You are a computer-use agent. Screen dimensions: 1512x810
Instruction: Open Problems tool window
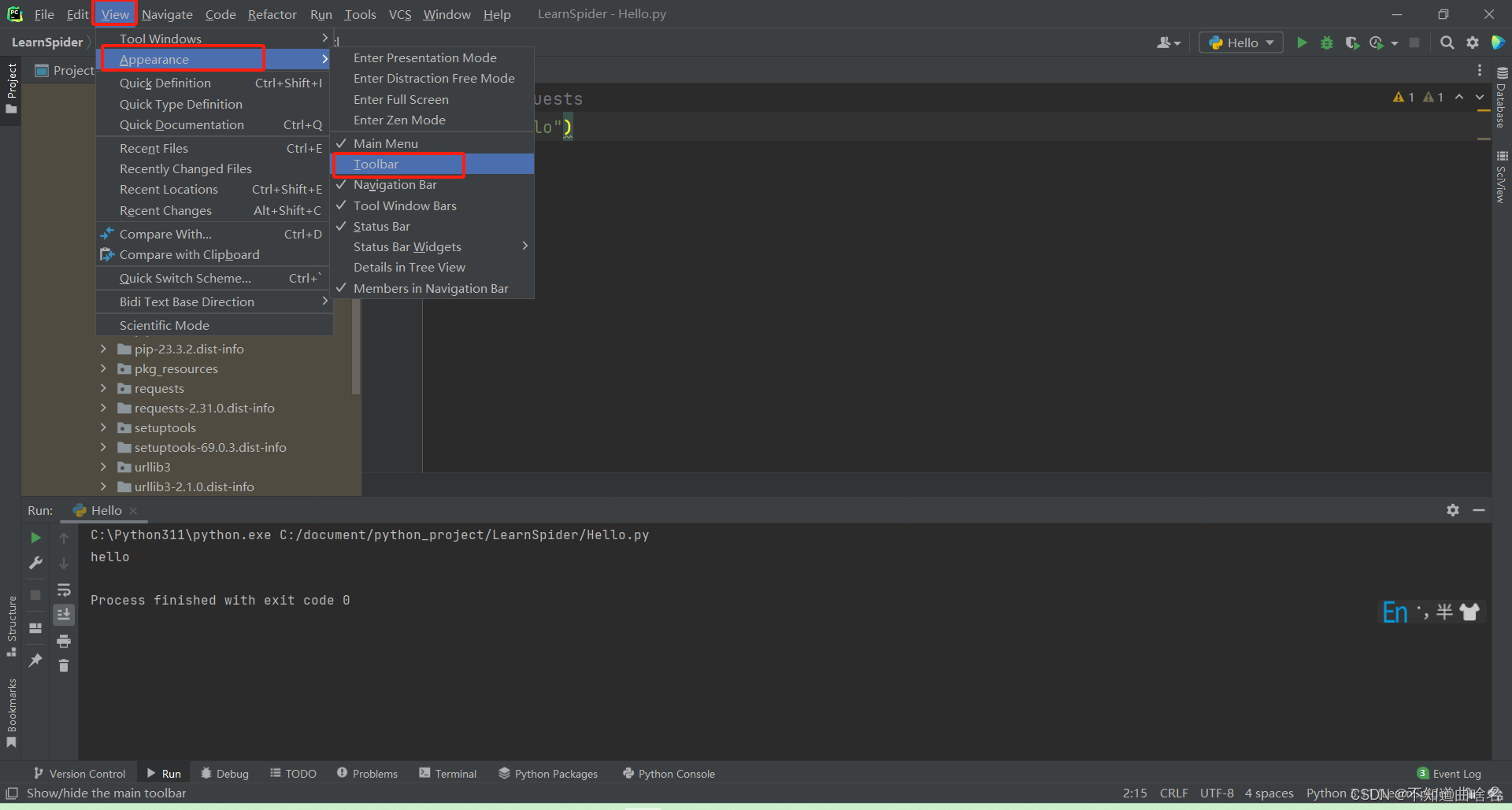click(x=367, y=774)
